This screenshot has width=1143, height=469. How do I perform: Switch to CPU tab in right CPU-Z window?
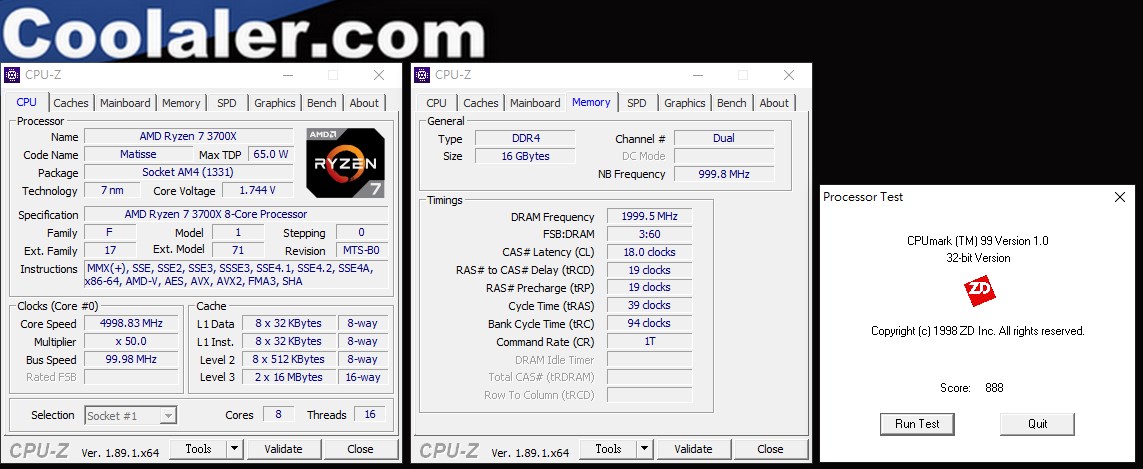click(437, 103)
